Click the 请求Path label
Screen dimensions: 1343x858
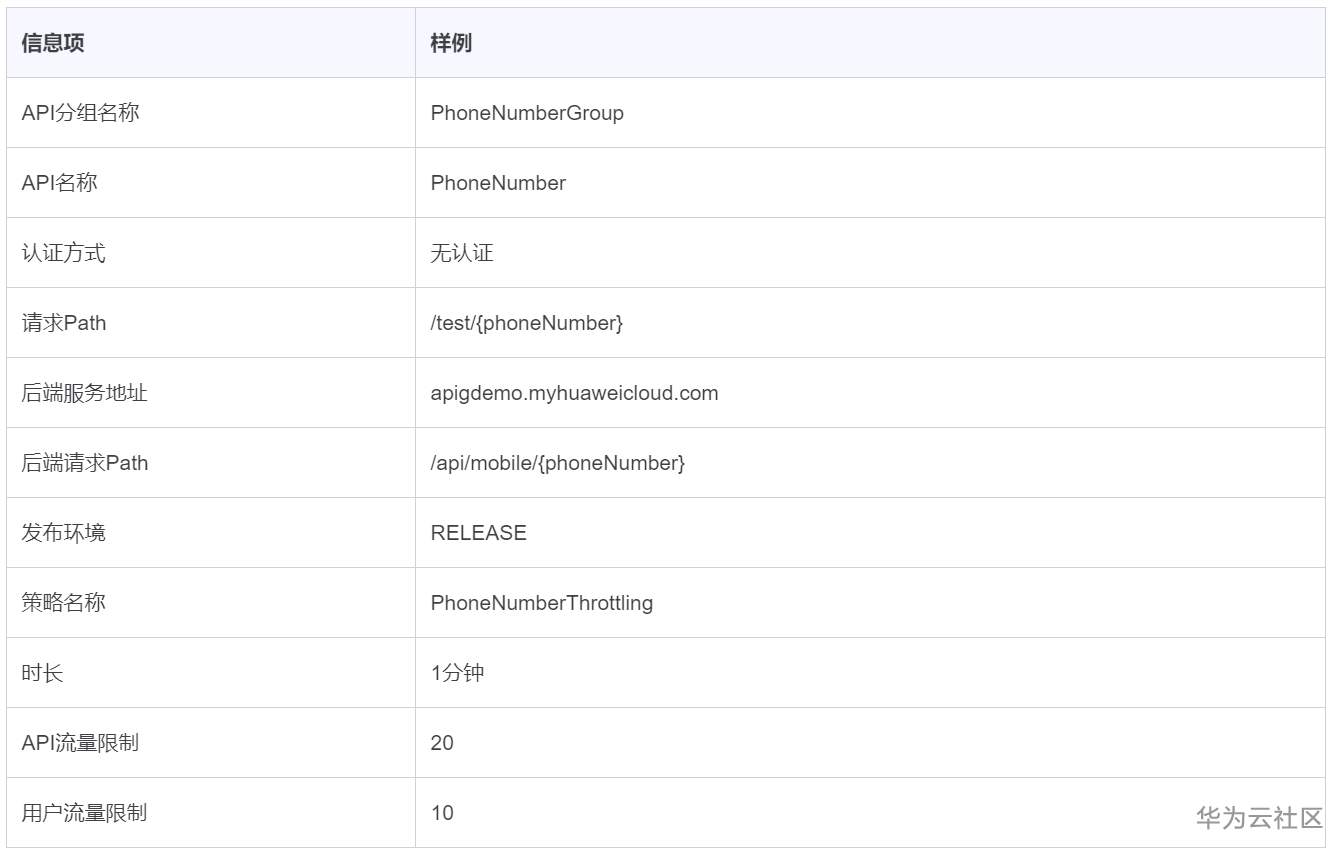tap(63, 323)
